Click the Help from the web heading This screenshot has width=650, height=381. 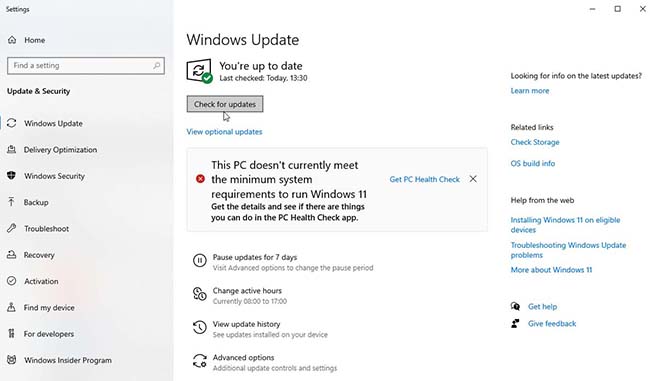542,200
